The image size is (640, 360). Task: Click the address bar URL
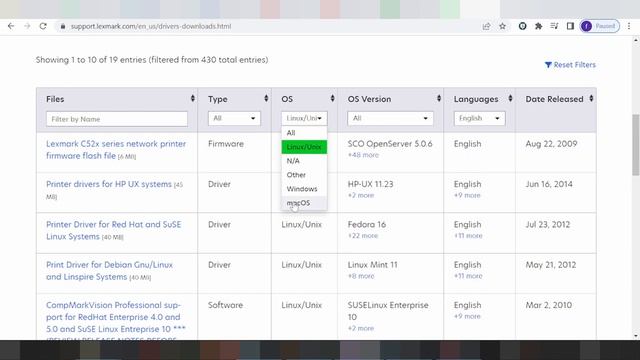pos(151,26)
